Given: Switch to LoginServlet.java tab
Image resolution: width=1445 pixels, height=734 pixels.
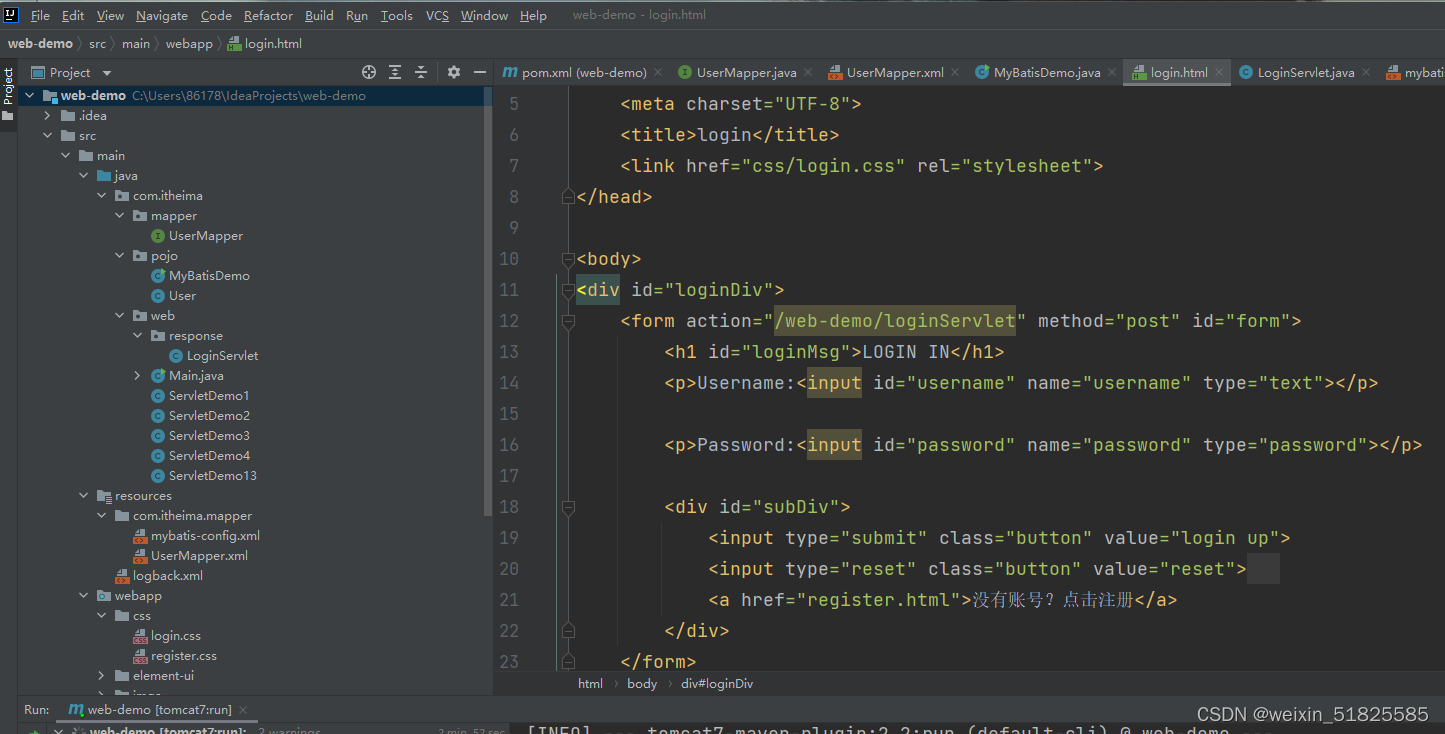Looking at the screenshot, I should tap(1305, 72).
